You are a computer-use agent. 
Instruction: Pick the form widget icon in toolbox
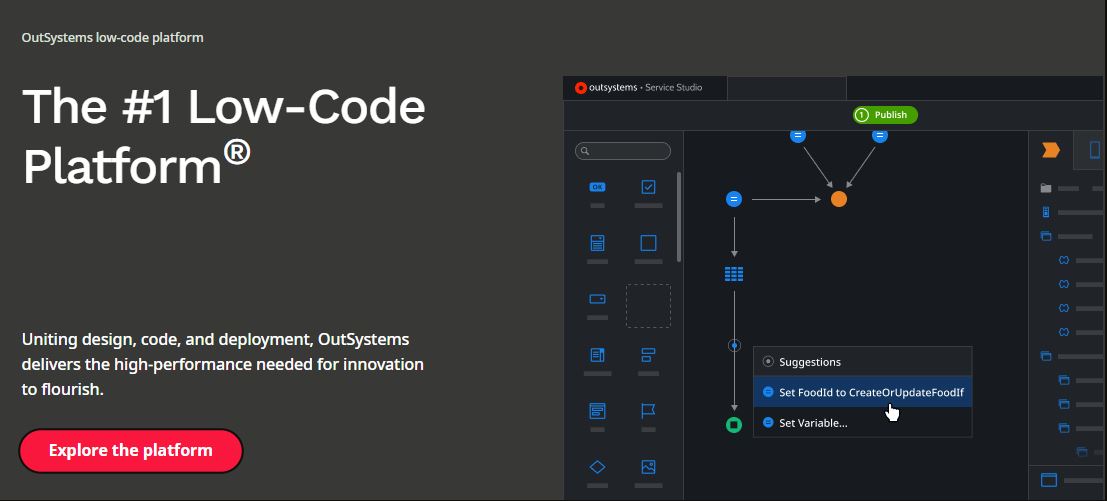click(x=597, y=243)
